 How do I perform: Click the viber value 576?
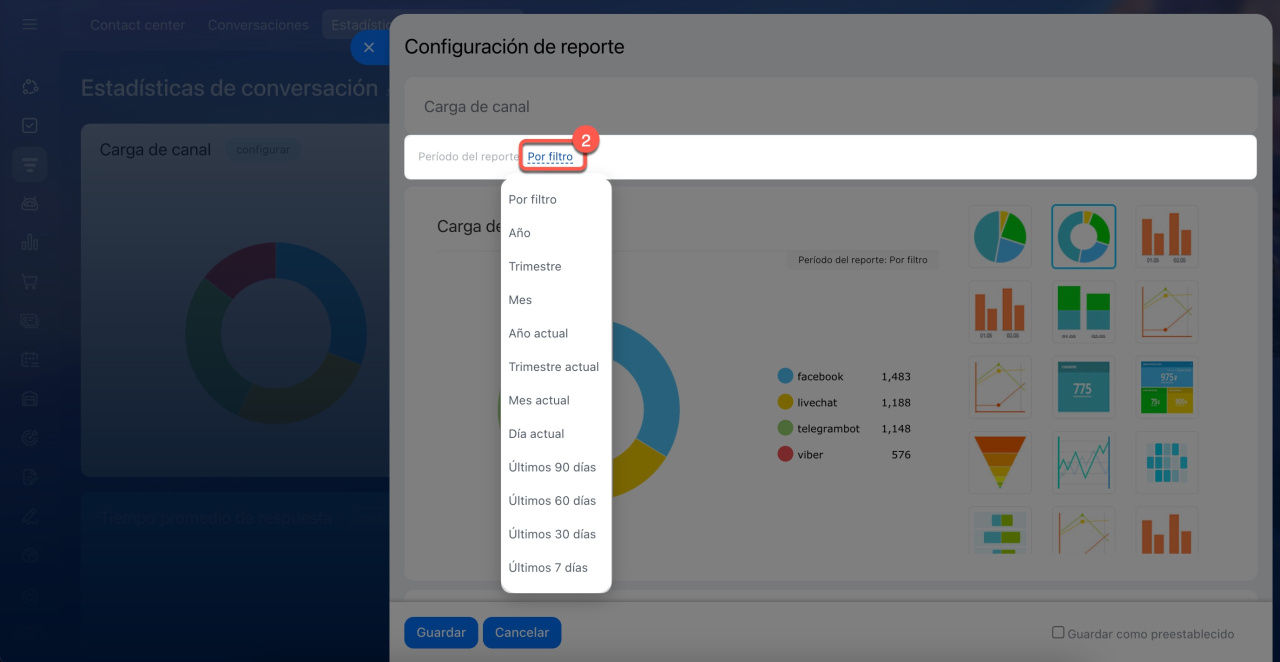coord(901,455)
